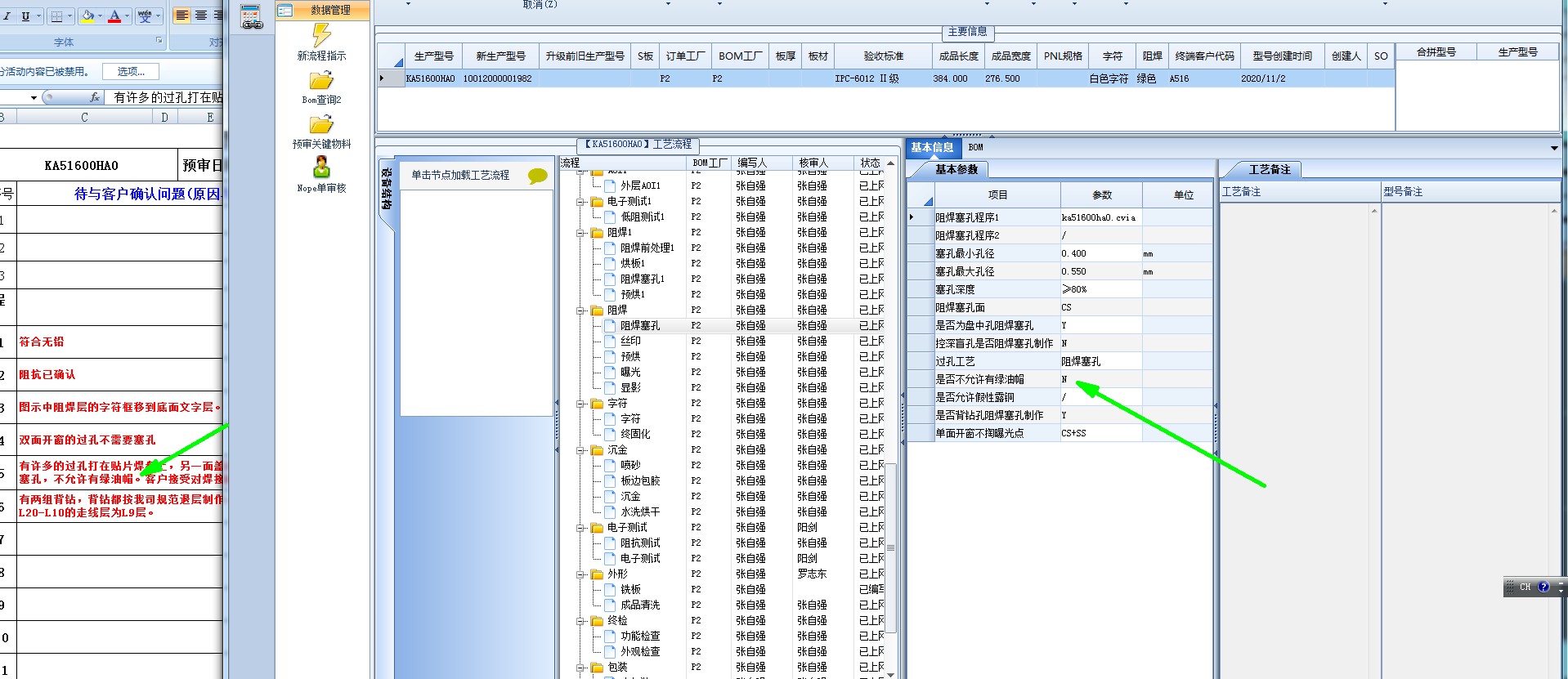Click the calculator link icon in sidebar

pos(252,16)
